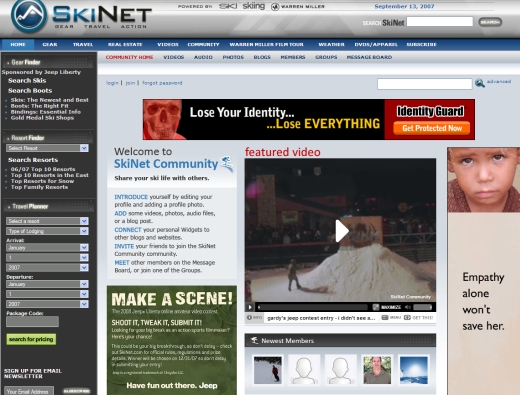Click the video volume speaker icon
The image size is (520, 395).
tap(407, 307)
